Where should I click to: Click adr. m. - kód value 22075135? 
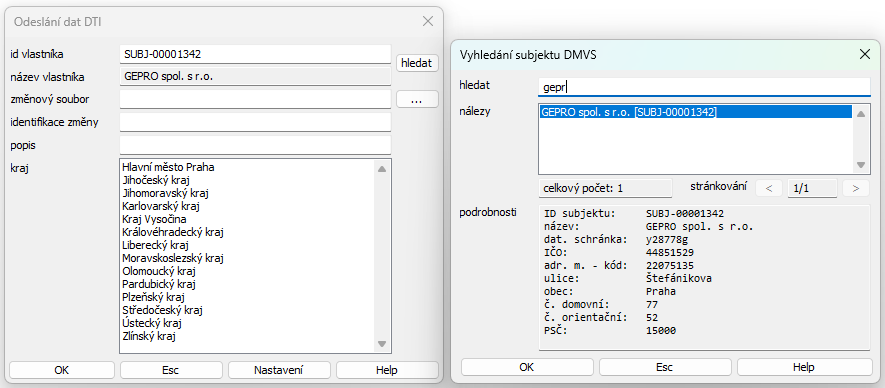point(670,265)
